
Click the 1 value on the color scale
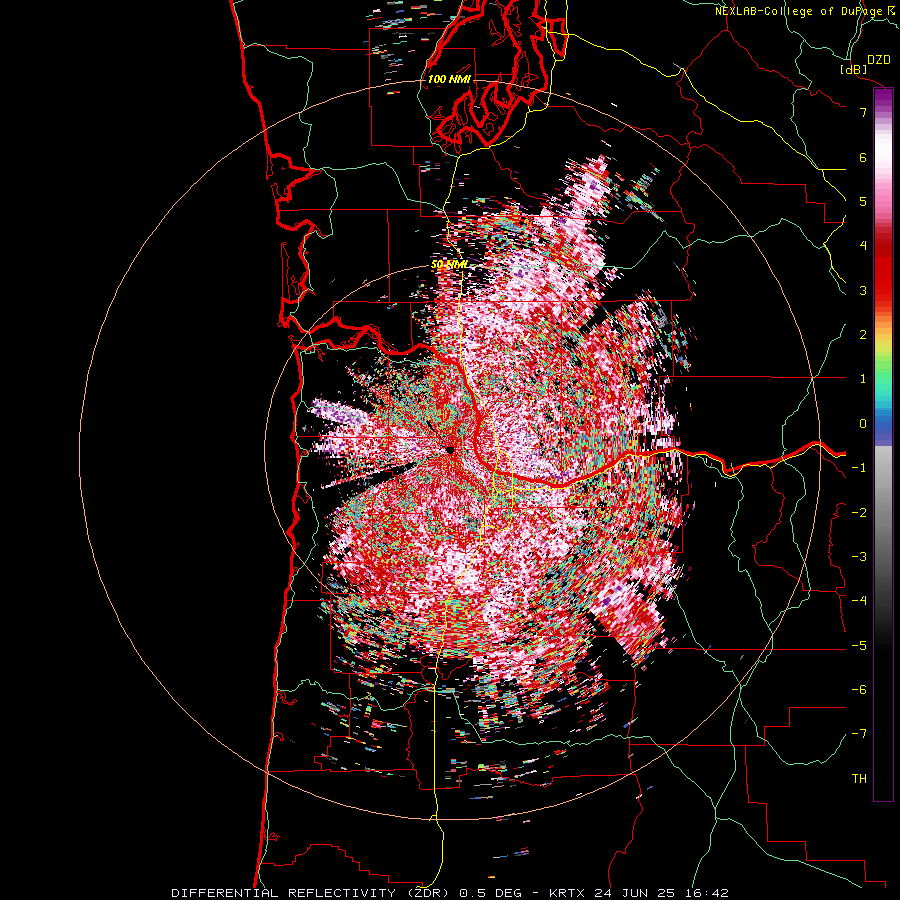tap(863, 379)
